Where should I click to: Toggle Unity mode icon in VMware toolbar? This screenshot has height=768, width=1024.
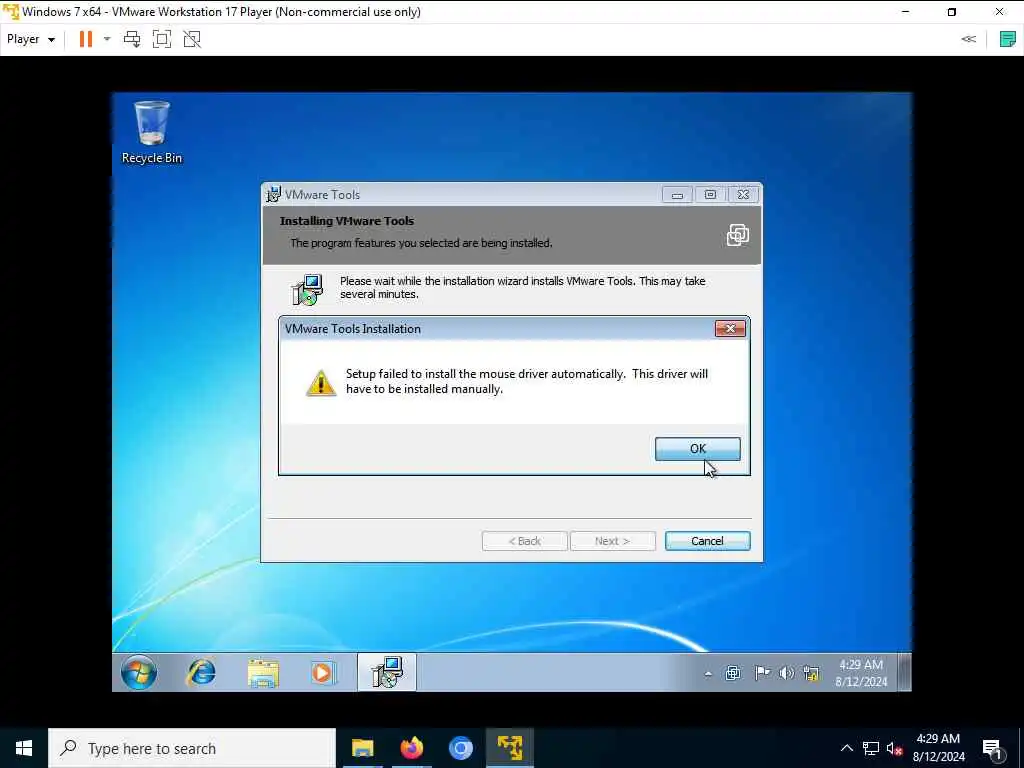pyautogui.click(x=192, y=39)
